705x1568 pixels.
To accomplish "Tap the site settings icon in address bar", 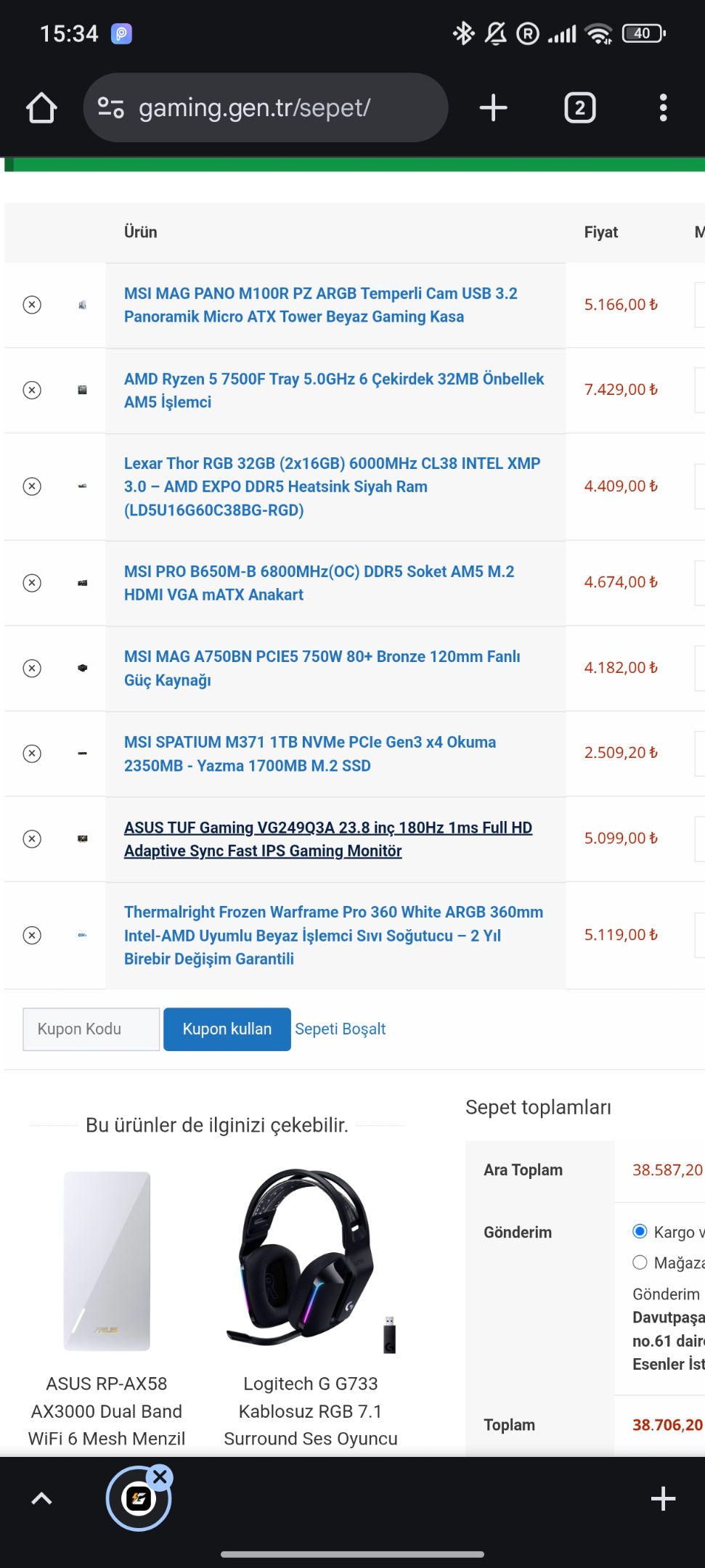I will pos(110,108).
